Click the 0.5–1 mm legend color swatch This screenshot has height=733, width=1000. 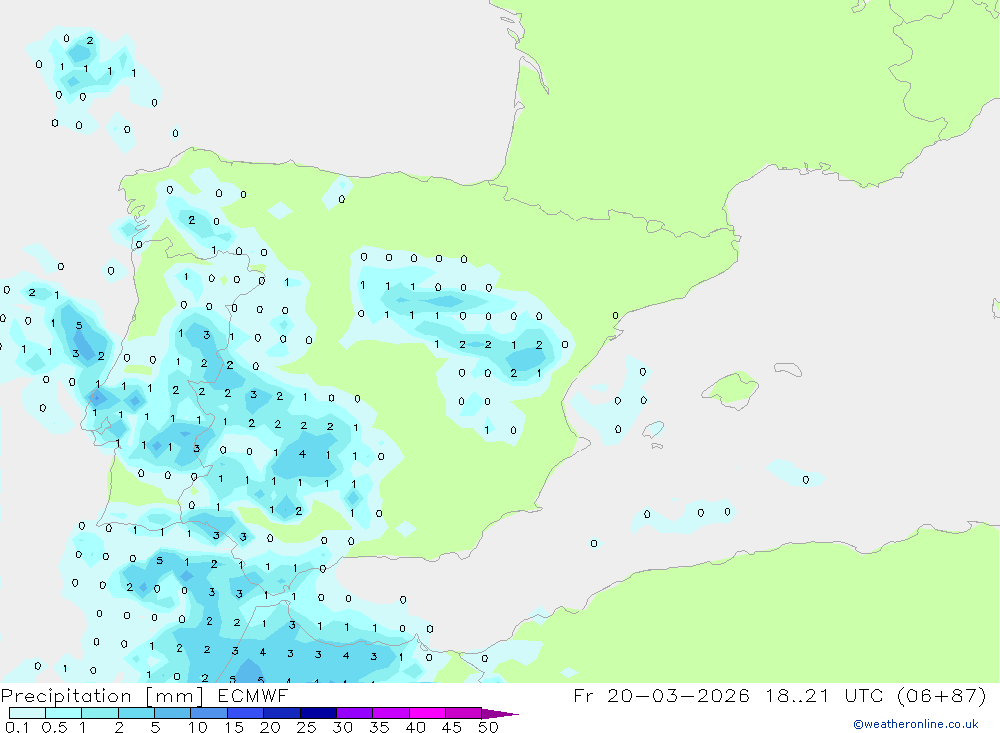(x=64, y=713)
